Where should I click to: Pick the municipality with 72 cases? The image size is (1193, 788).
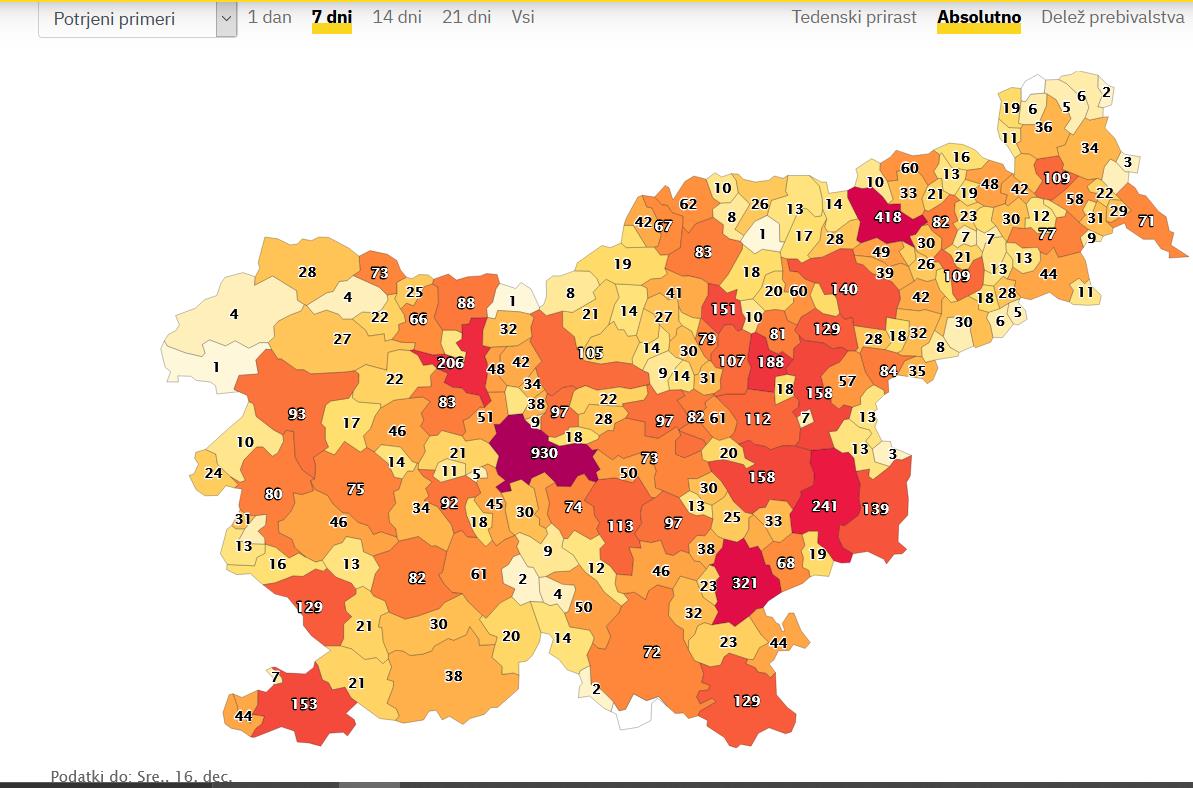click(x=651, y=652)
